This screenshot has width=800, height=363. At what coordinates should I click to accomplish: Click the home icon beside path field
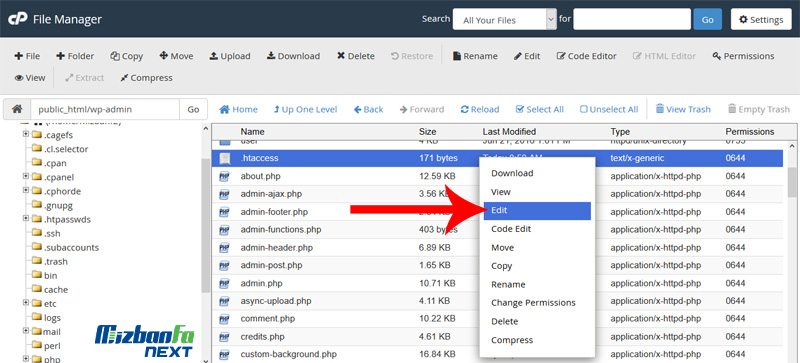(17, 109)
